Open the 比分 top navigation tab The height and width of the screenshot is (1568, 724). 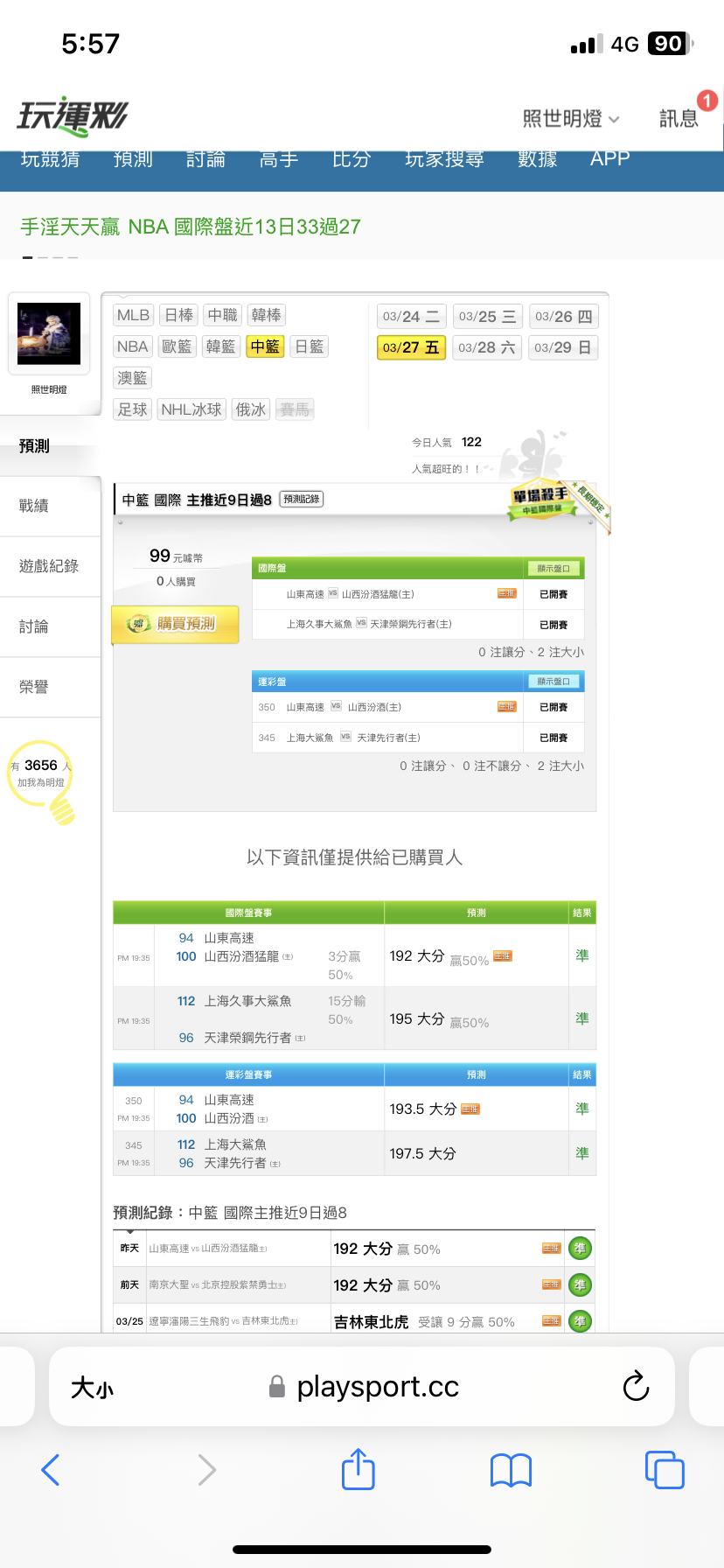(352, 159)
